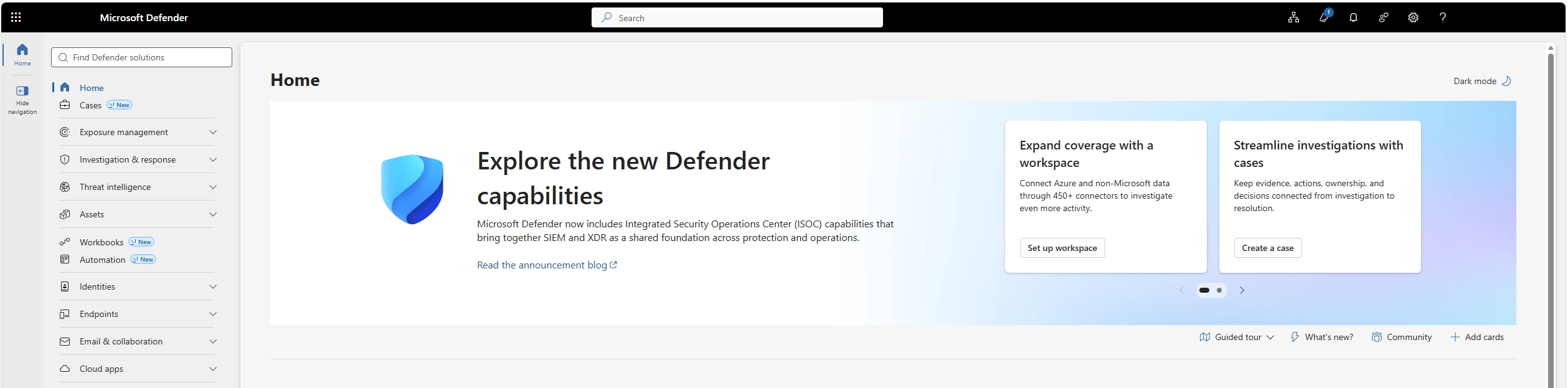Screen dimensions: 1568x388
Task: Focus the Find Defender solutions field
Action: [141, 57]
